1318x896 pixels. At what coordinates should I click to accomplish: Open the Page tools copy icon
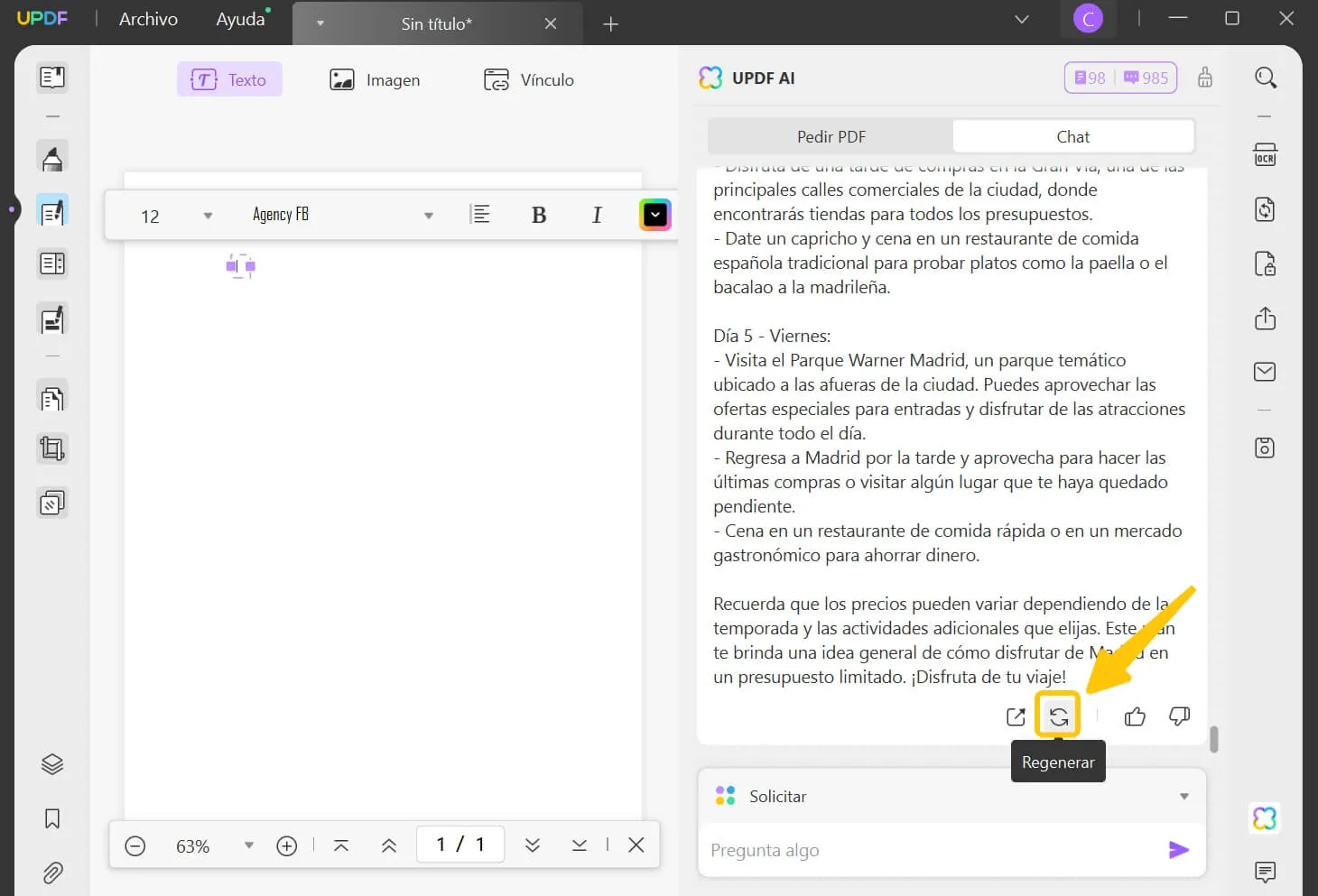(52, 397)
